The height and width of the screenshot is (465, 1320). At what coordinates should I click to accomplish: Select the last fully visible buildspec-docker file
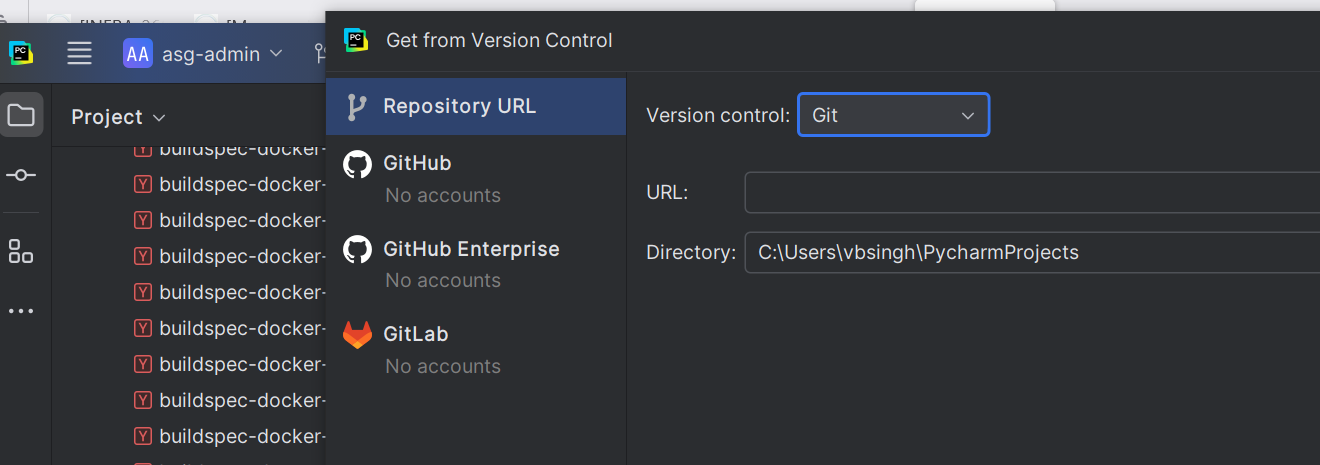[241, 437]
